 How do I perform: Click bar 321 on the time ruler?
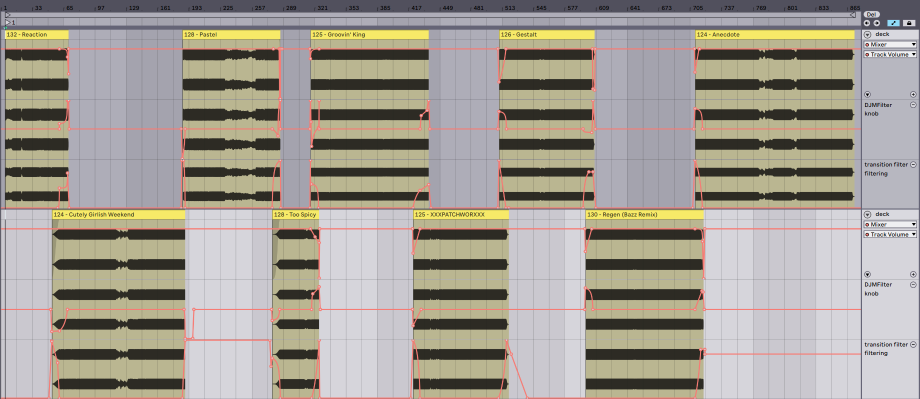(x=322, y=8)
